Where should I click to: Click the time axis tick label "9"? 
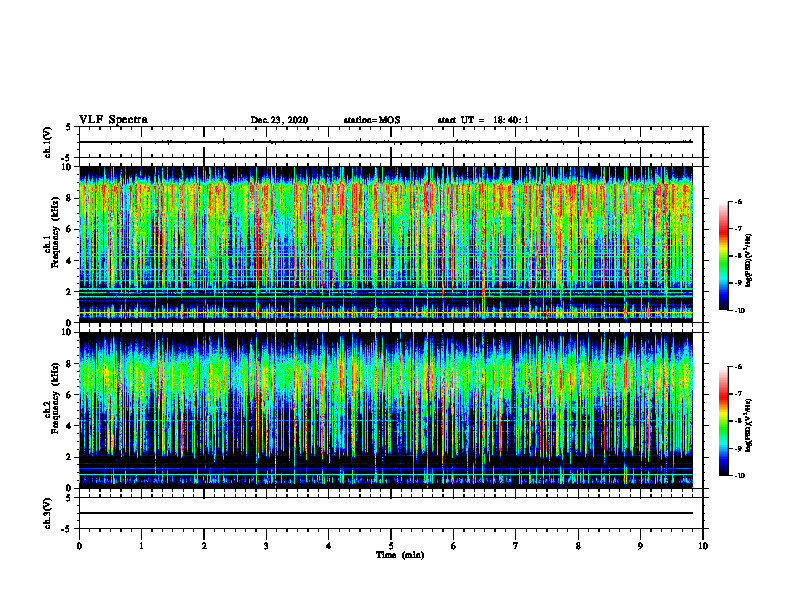[640, 546]
